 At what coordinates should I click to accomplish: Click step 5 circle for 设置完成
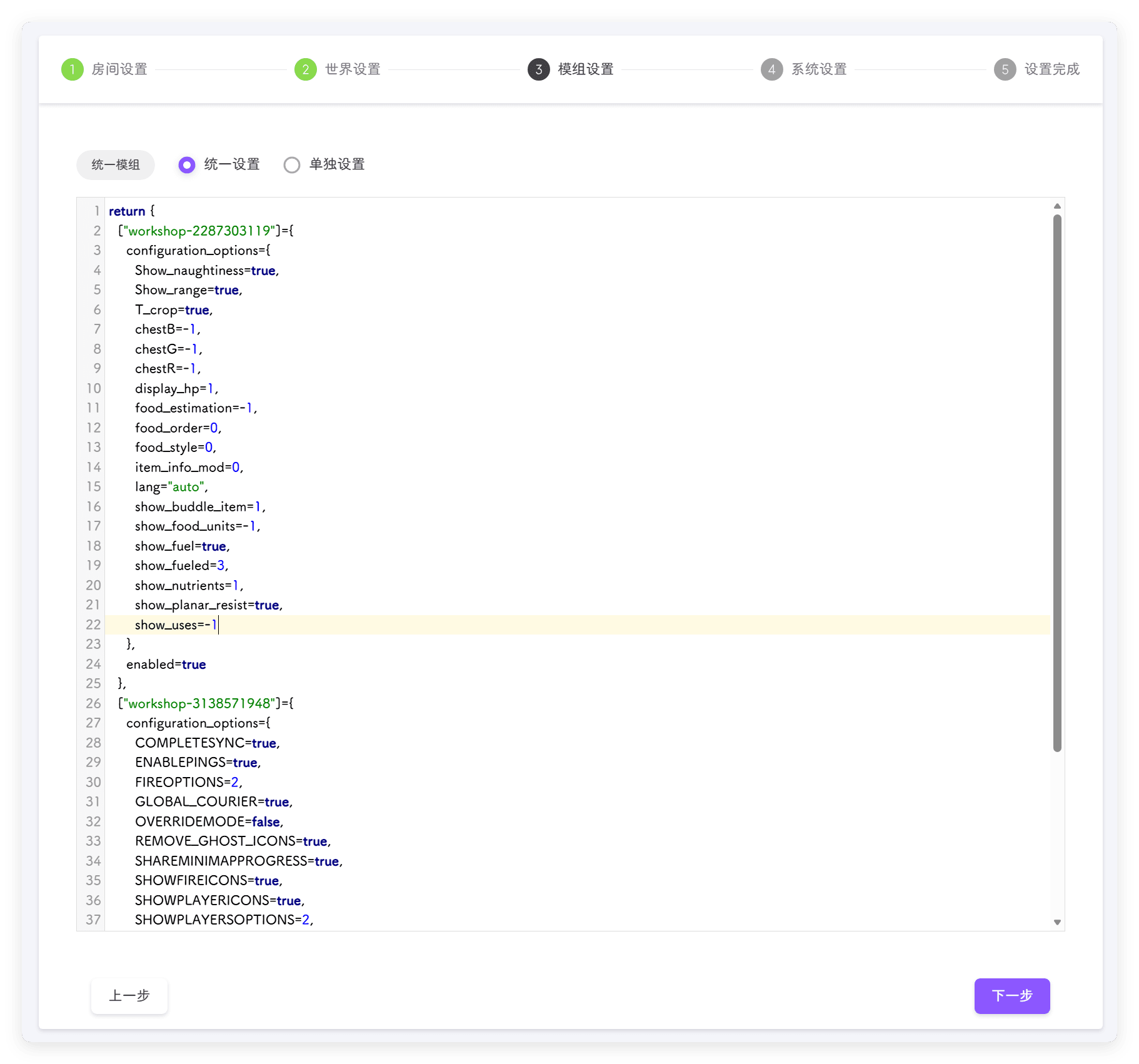(x=1005, y=69)
